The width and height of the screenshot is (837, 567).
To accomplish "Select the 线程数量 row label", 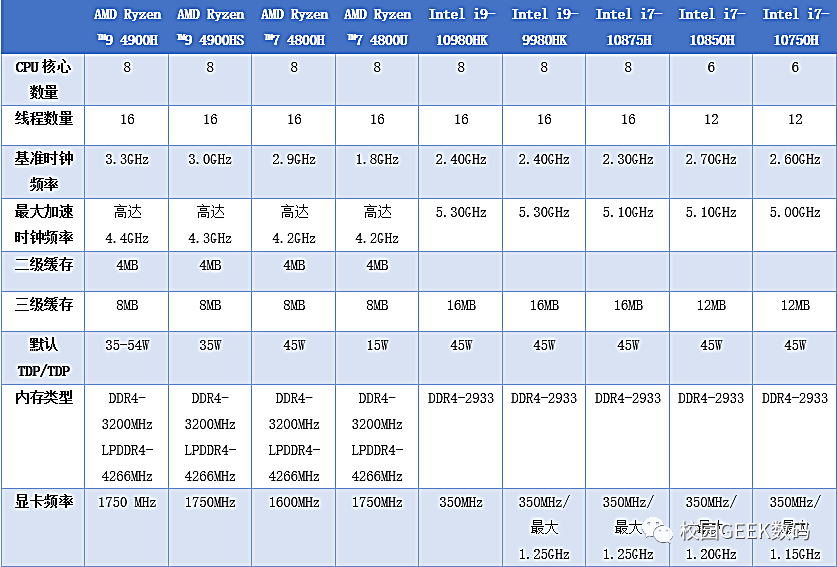I will (43, 125).
